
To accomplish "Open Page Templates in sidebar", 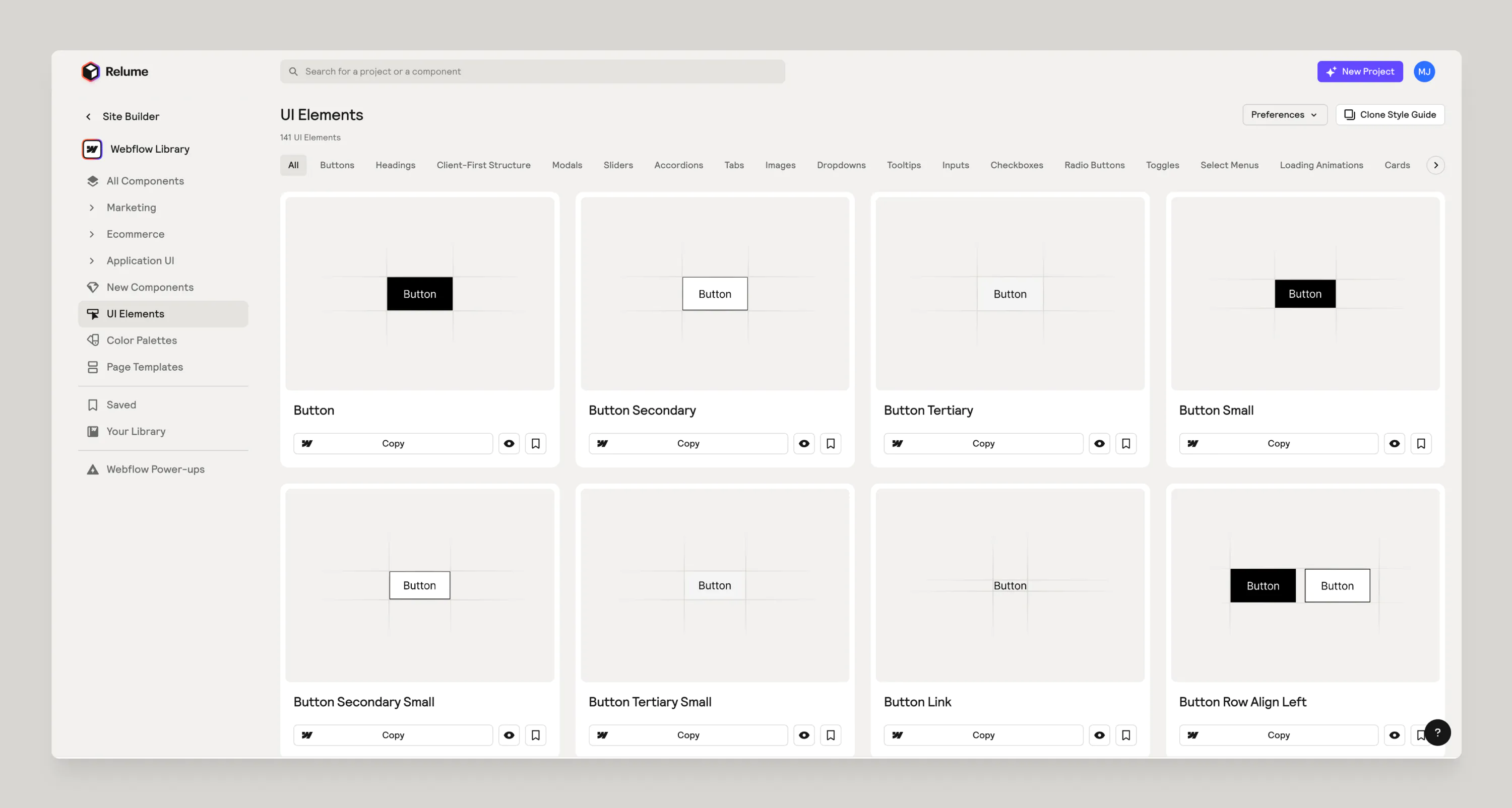I will 144,367.
